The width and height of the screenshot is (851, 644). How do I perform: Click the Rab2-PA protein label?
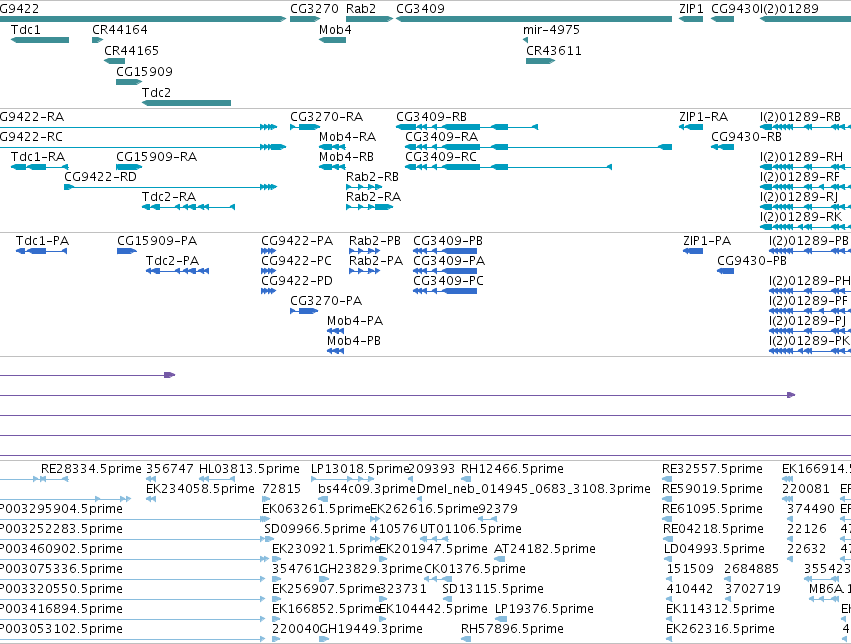[x=376, y=261]
